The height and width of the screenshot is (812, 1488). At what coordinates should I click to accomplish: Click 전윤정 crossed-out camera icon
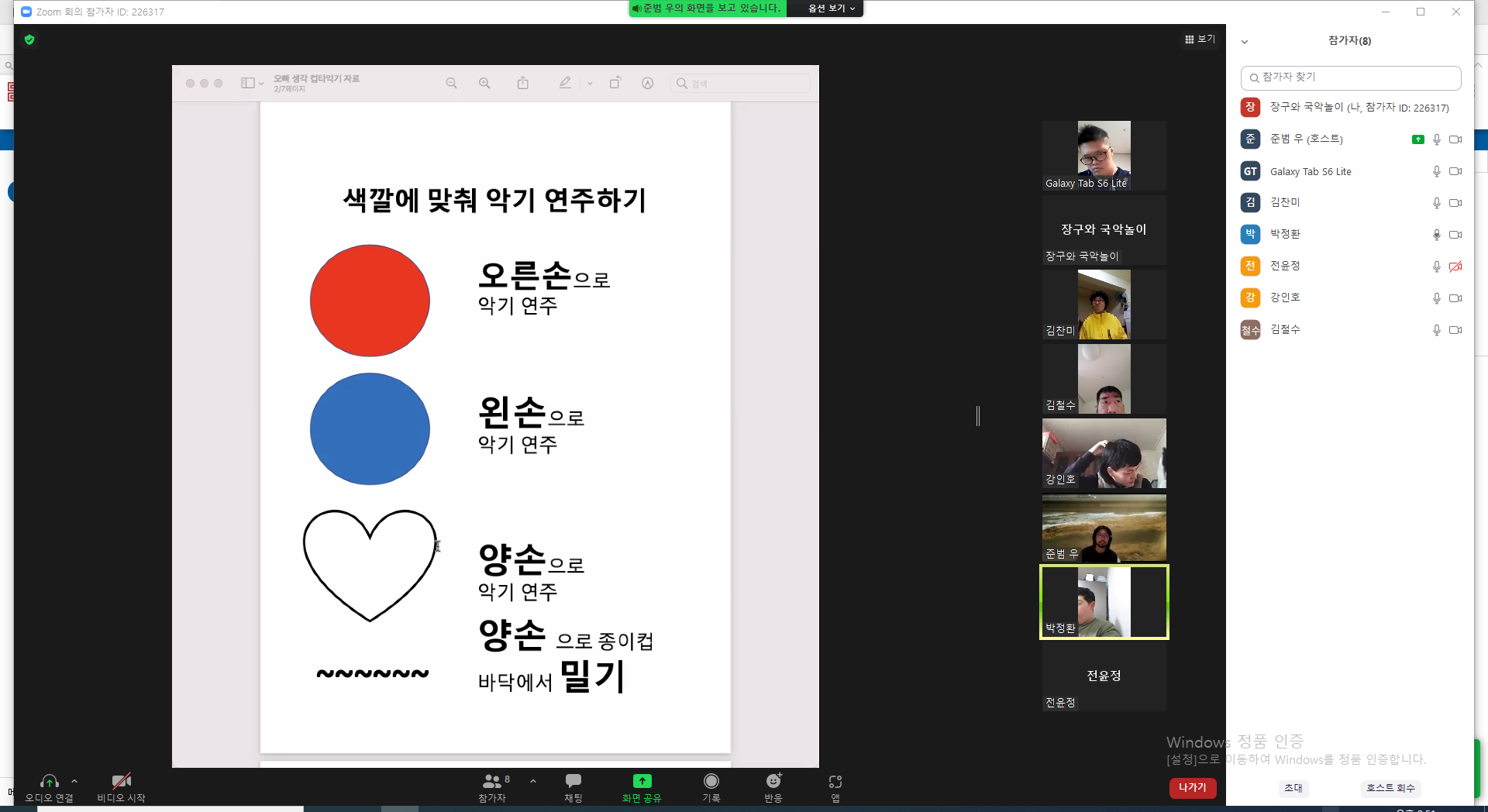(x=1455, y=267)
